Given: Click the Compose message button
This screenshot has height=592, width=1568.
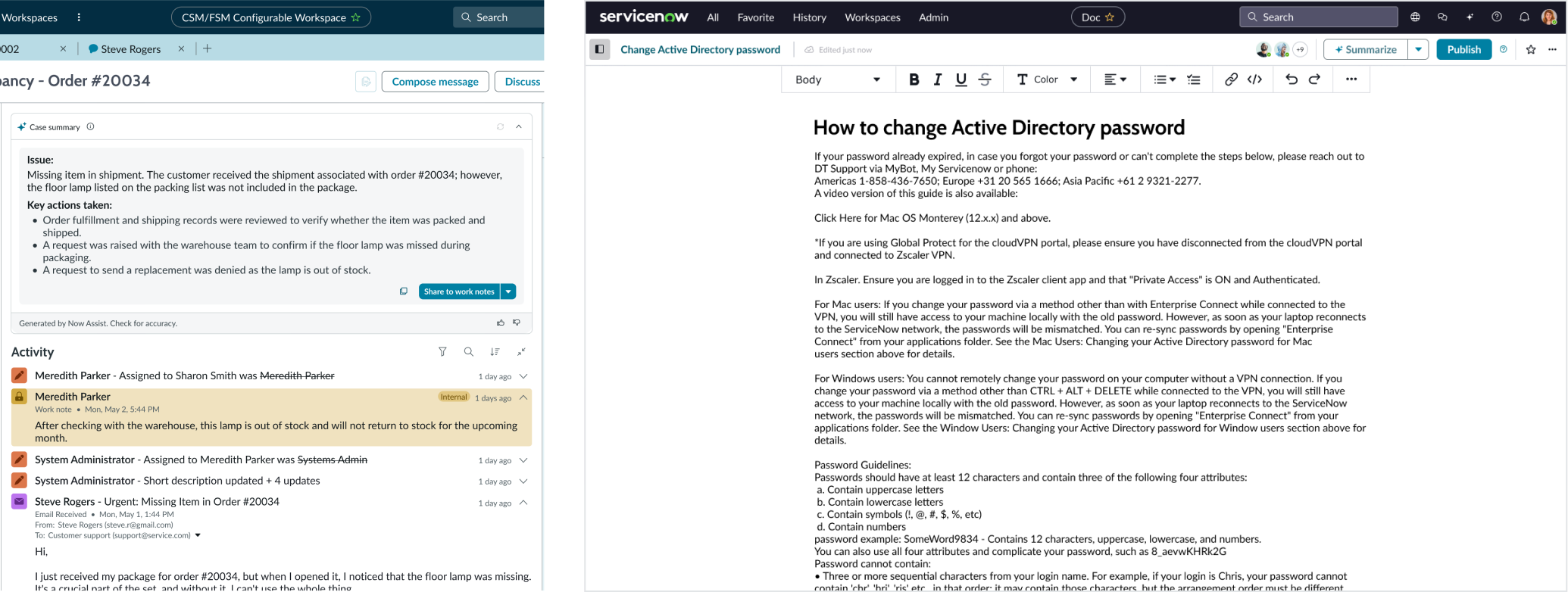Looking at the screenshot, I should (x=435, y=82).
